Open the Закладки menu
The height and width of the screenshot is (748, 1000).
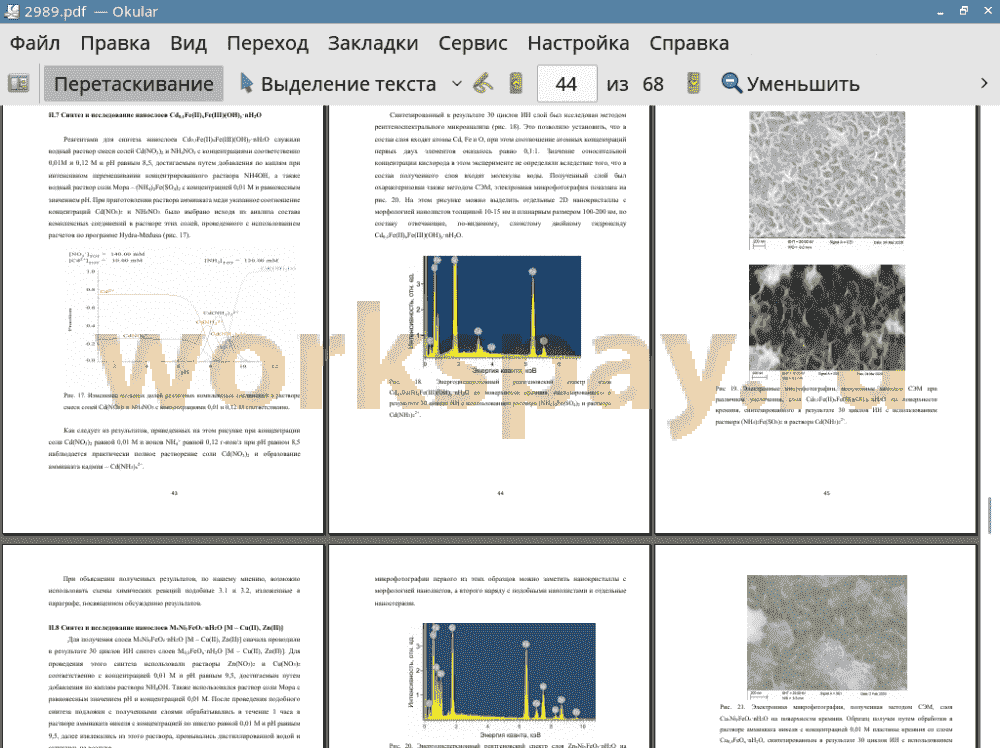click(x=373, y=43)
